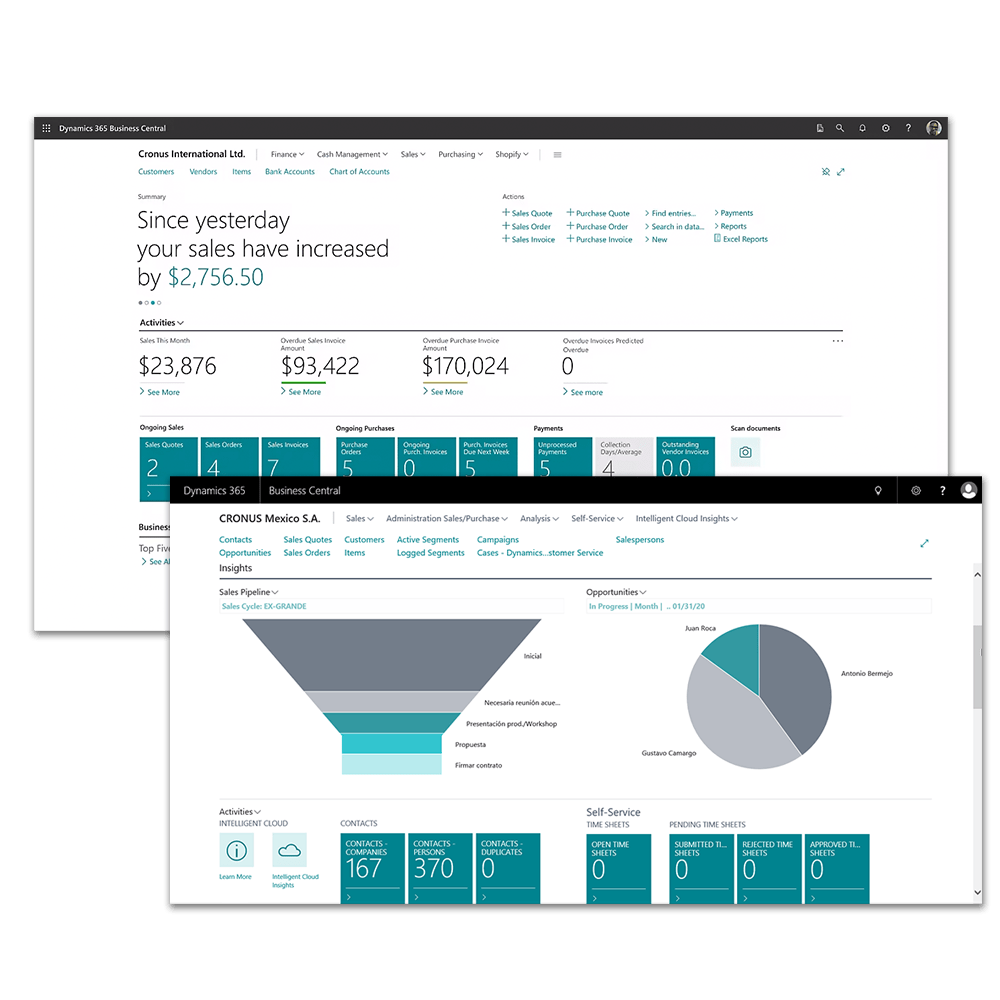Click the Excel Reports action
Image resolution: width=1000 pixels, height=1000 pixels.
pyautogui.click(x=740, y=239)
